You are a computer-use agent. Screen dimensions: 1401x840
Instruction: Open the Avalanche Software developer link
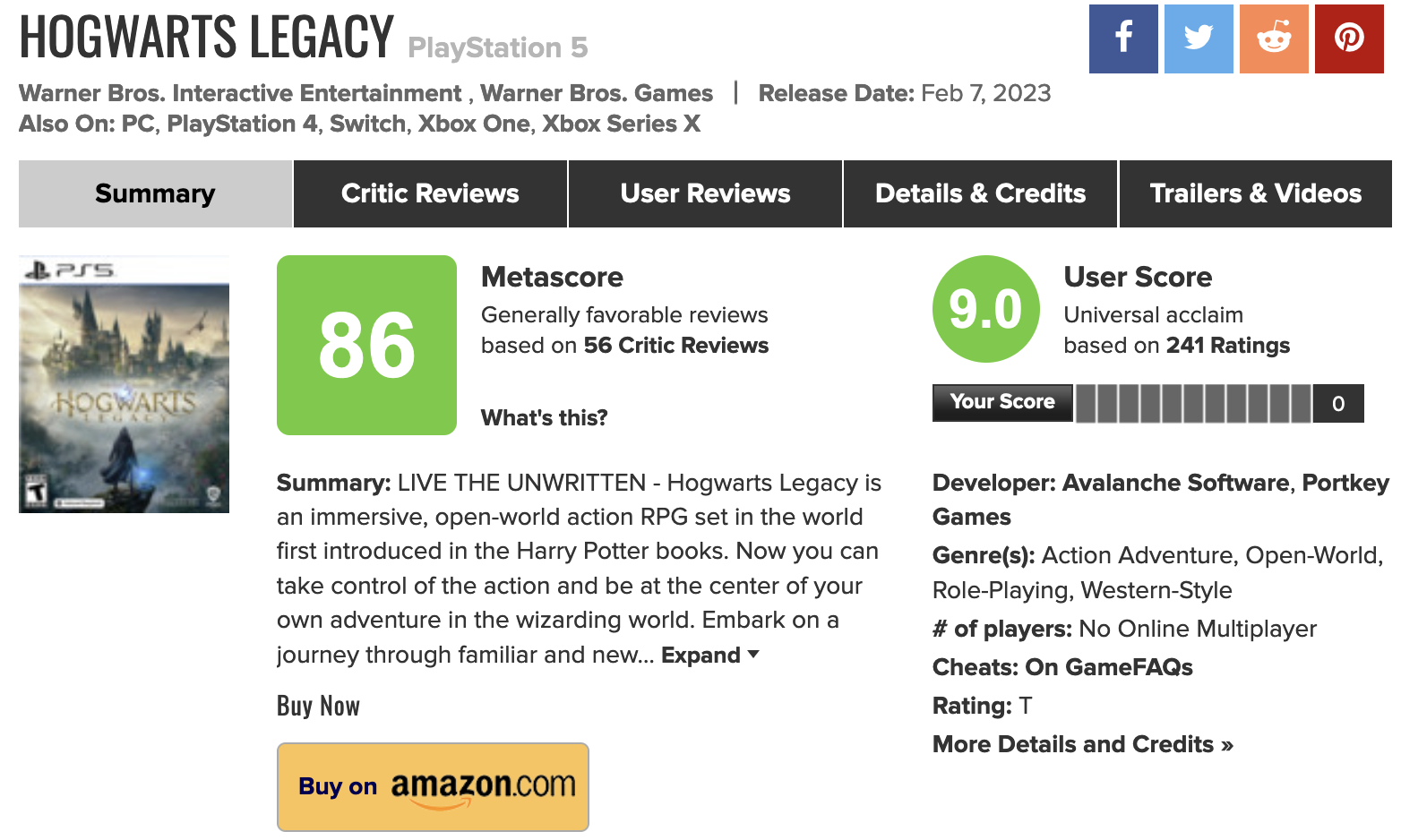pos(1176,483)
